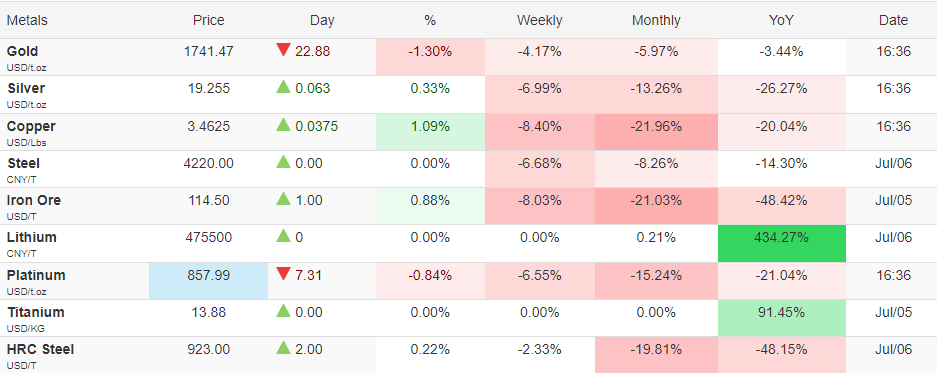This screenshot has height=373, width=937.
Task: Click the green up arrow in Lithium row
Action: (283, 236)
